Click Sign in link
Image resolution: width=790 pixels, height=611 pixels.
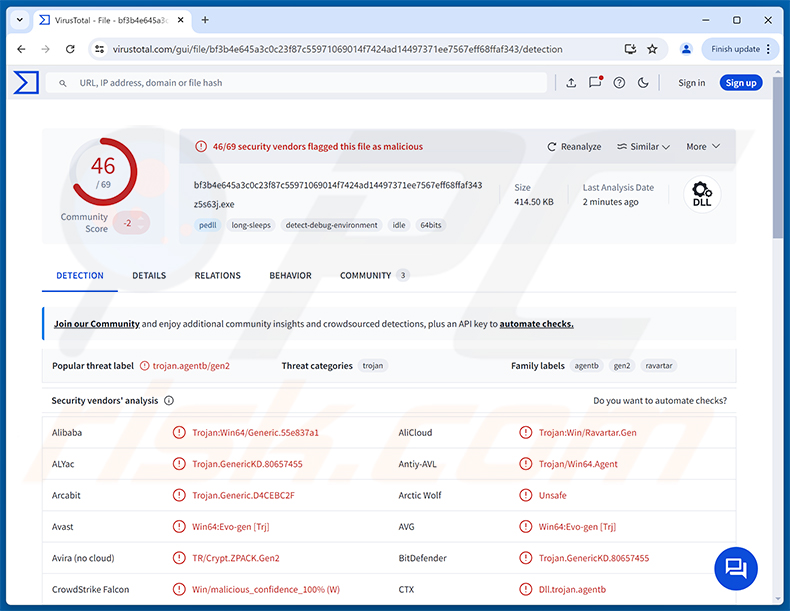pos(692,83)
